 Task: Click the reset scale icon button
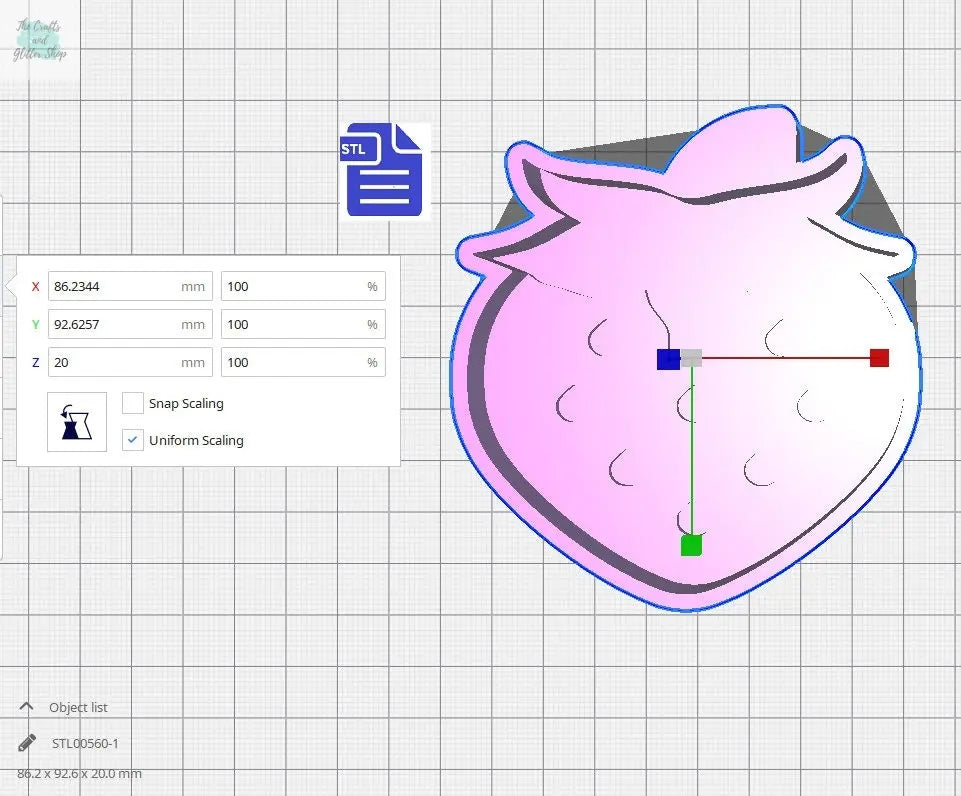(77, 422)
